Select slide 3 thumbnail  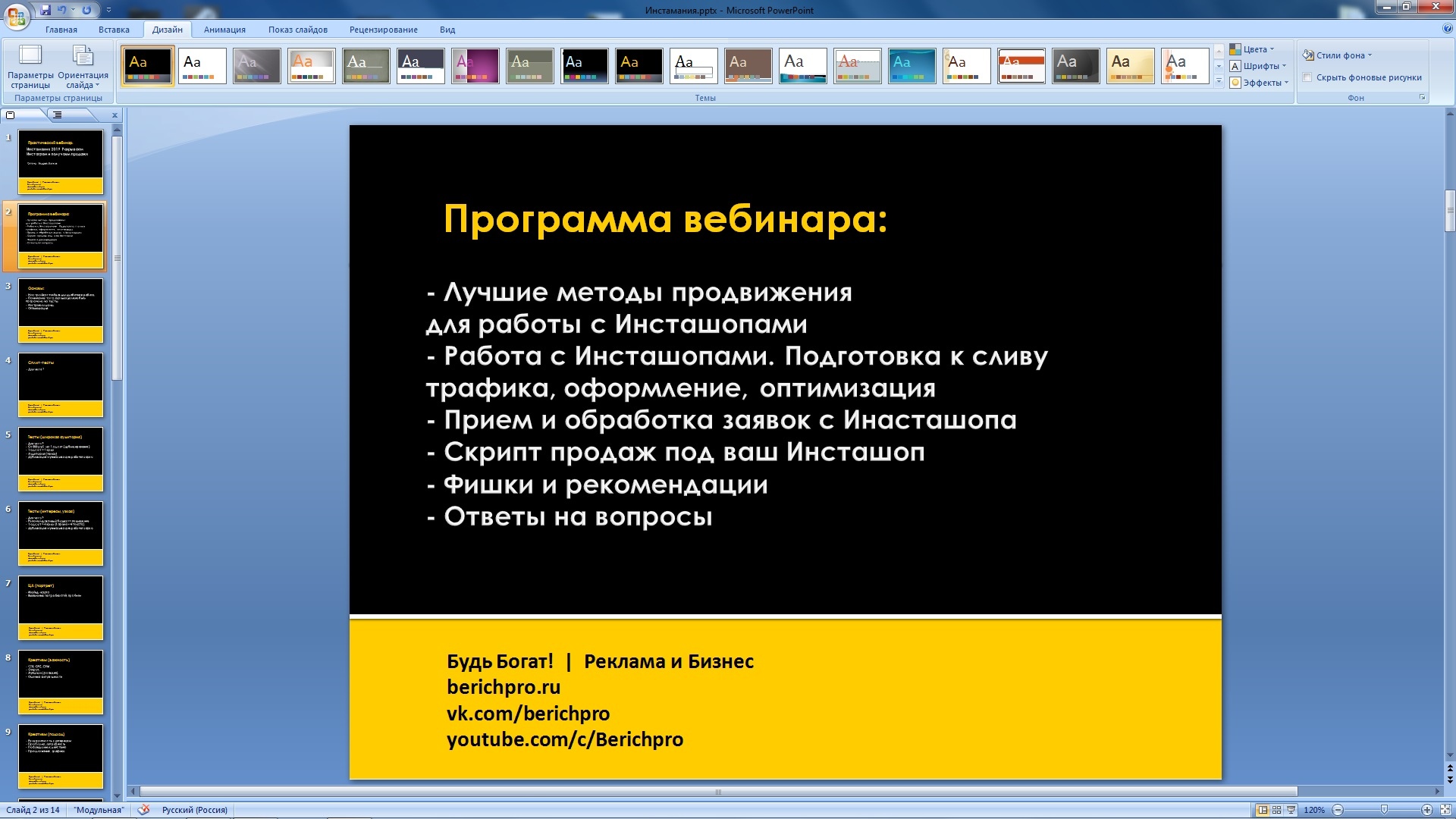click(61, 310)
